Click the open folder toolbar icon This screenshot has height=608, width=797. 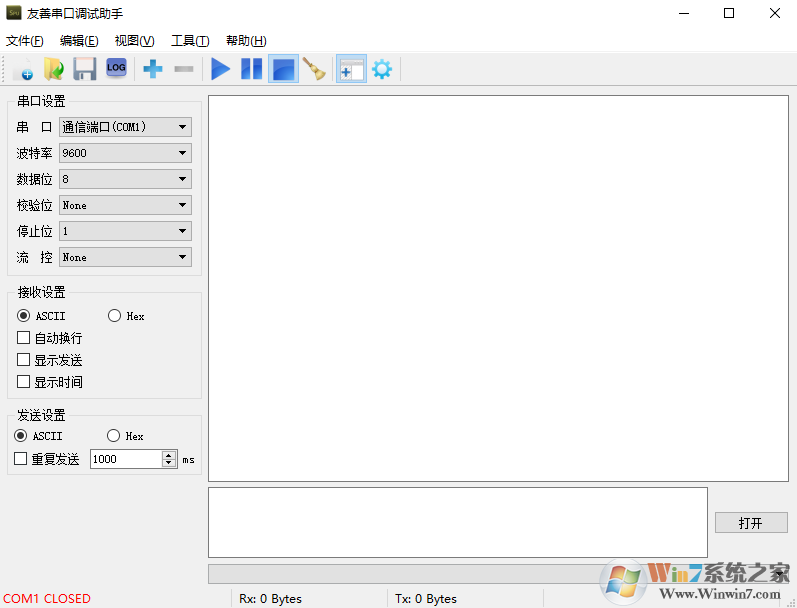53,69
